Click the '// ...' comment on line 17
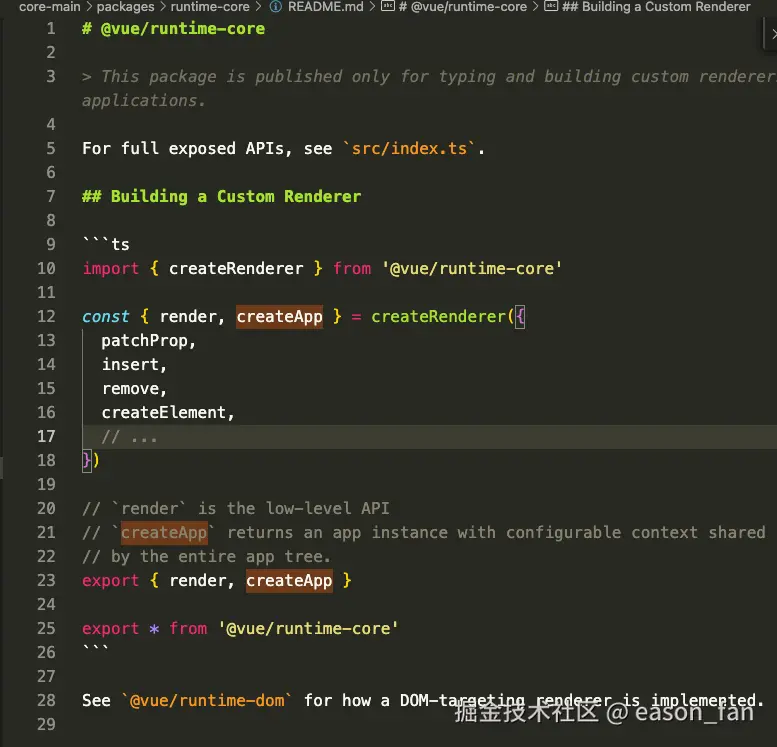Screen dimensions: 777x747 [129, 437]
